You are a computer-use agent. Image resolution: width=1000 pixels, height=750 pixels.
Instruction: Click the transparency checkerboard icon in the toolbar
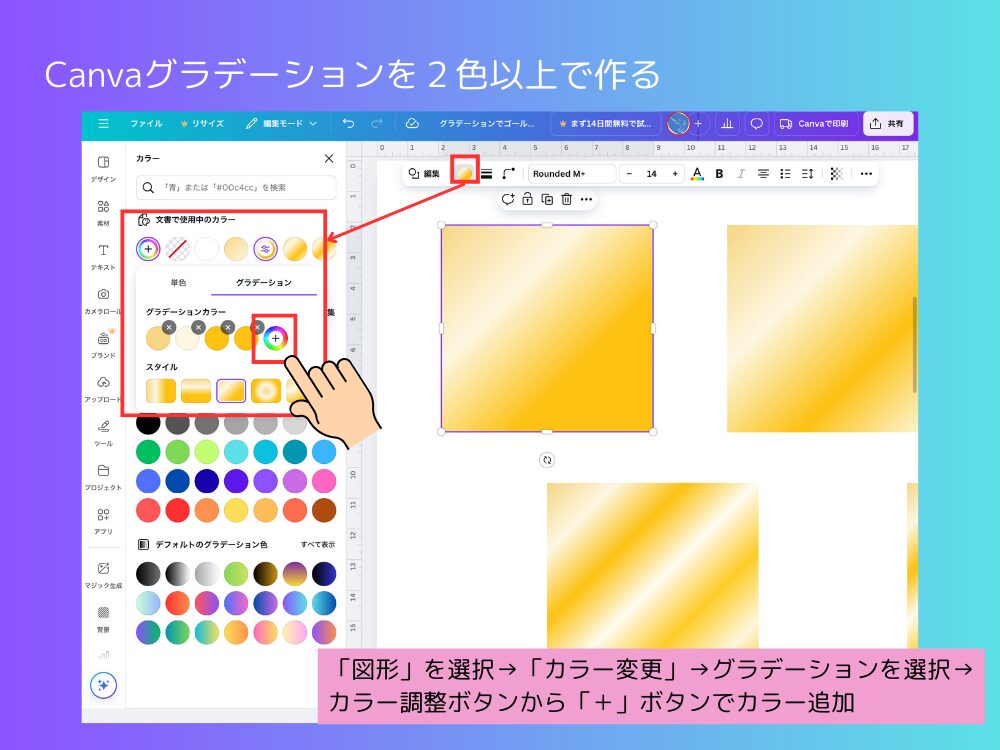point(835,174)
